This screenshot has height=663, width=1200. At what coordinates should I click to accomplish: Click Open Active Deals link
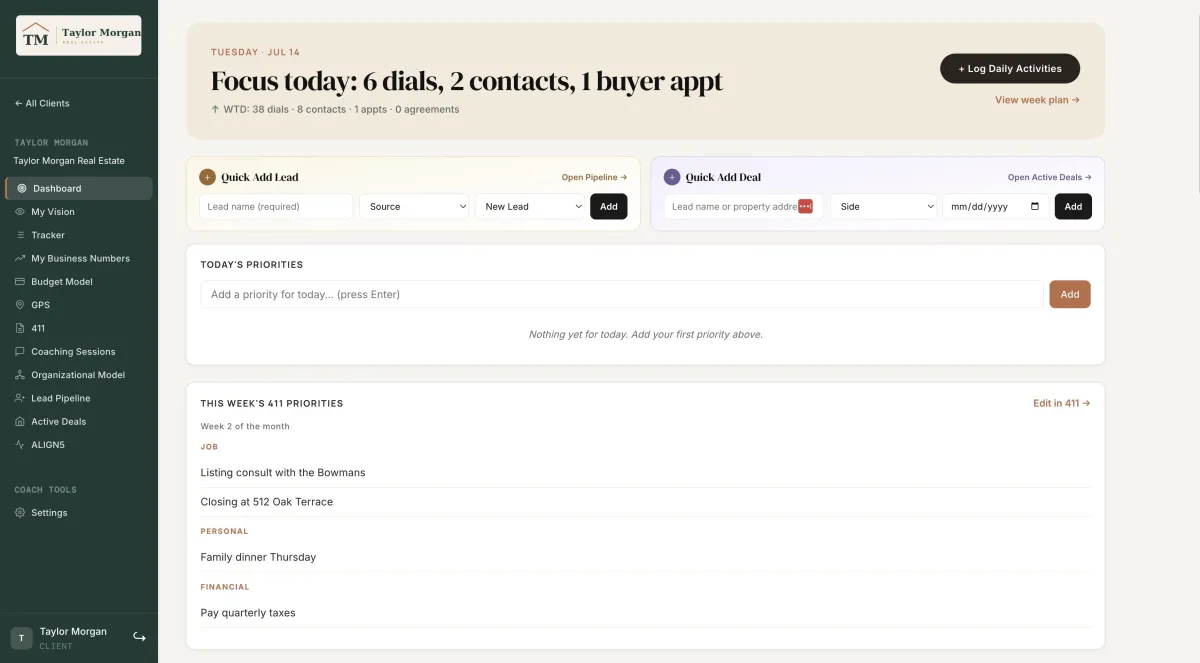(1049, 177)
